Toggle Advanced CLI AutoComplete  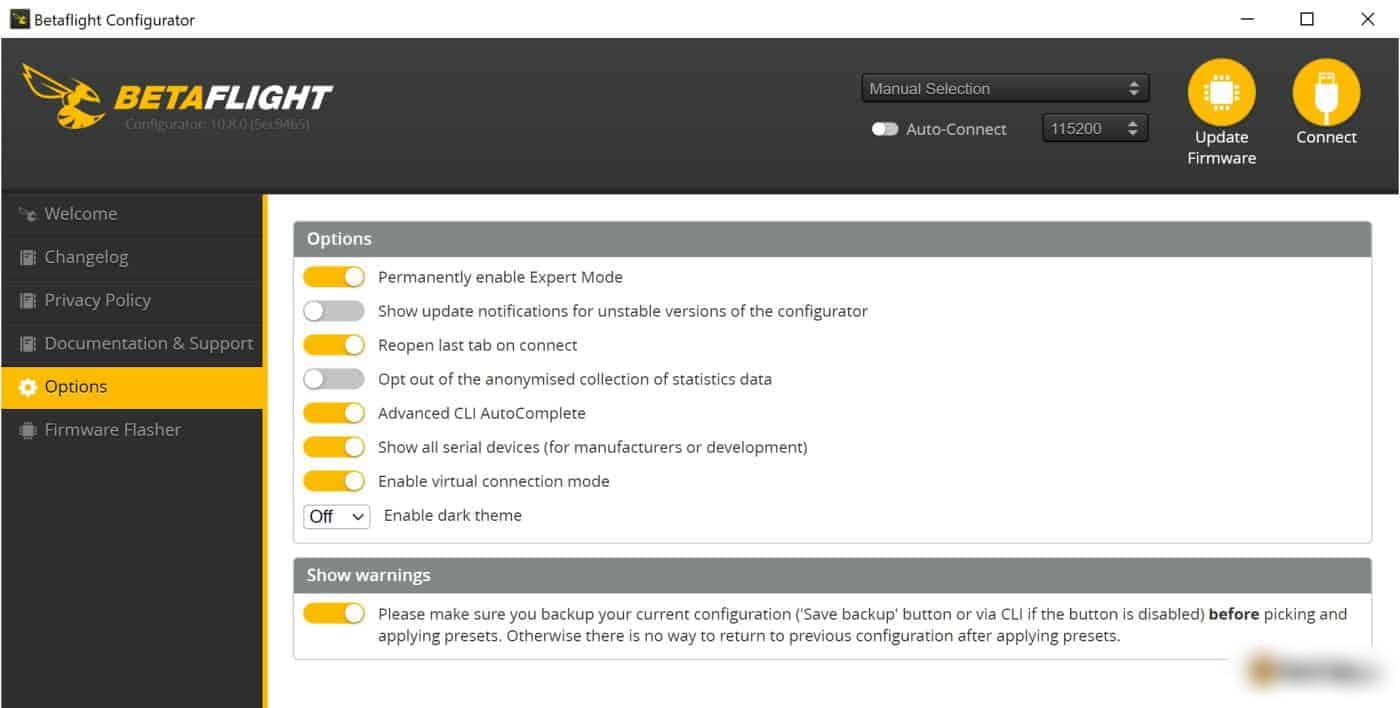click(x=334, y=413)
